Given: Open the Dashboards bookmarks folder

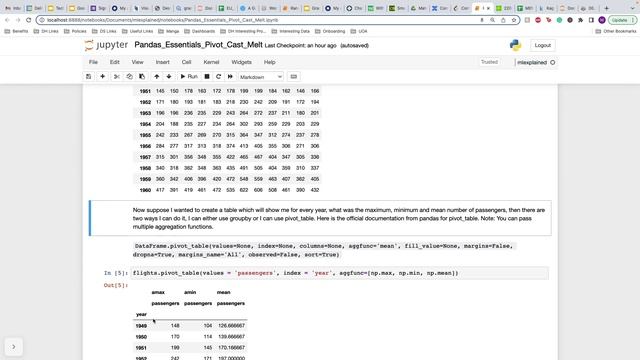Looking at the screenshot, I should (199, 31).
